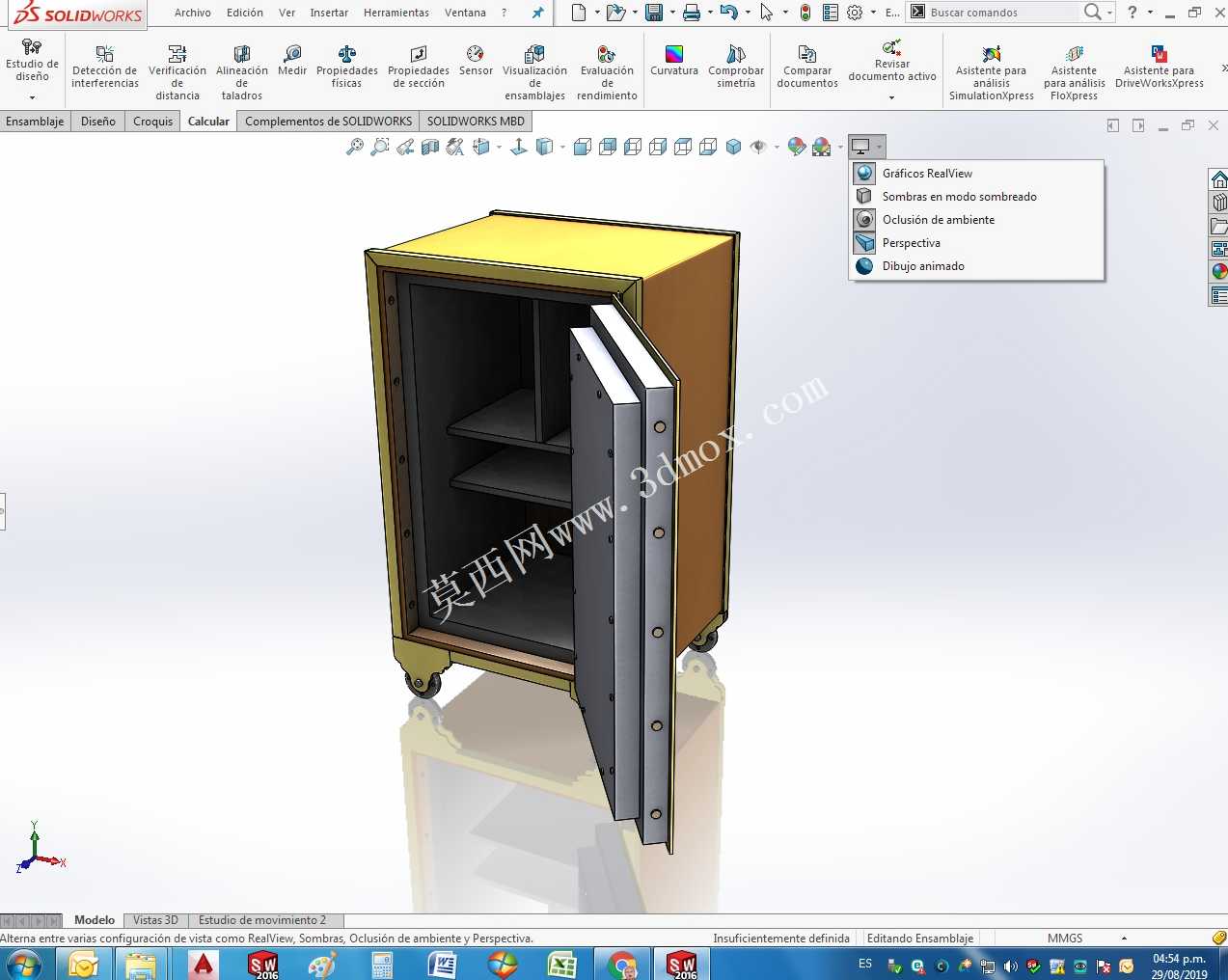Expand the Revisar documento activo dropdown arrow

[891, 97]
